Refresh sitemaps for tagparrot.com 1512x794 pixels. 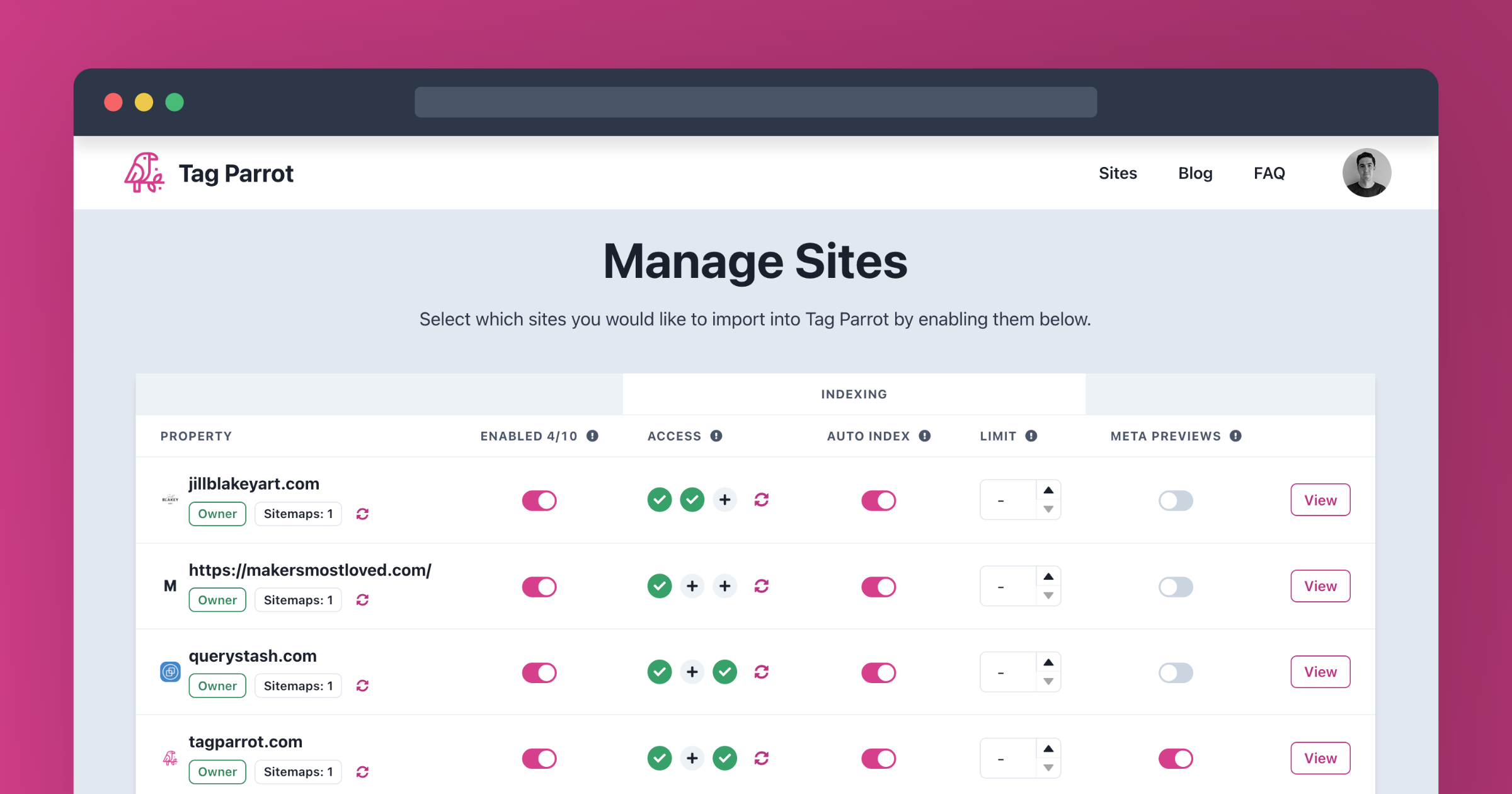[x=362, y=772]
